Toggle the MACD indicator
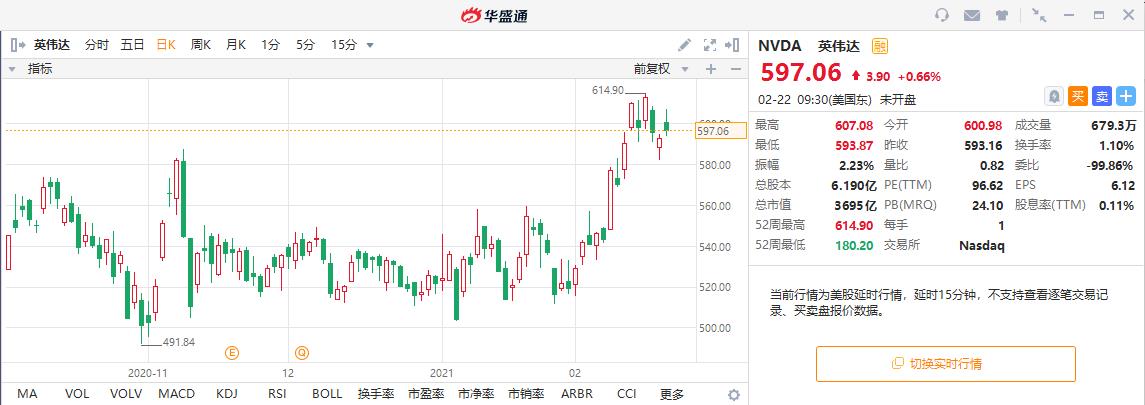This screenshot has width=1145, height=405. tap(177, 394)
